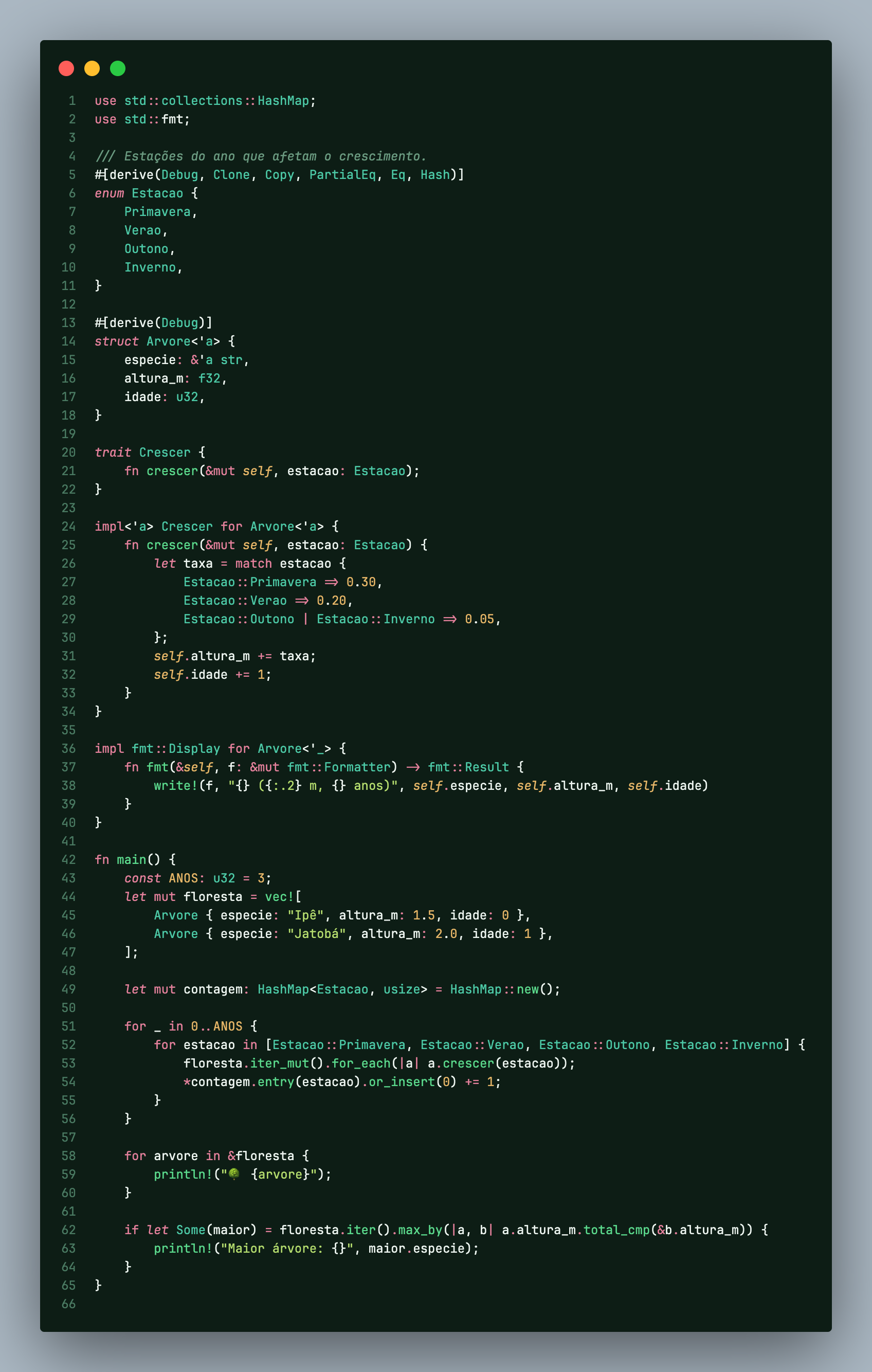Click the value '0.30' in match arm
Screen dimensions: 872x1372
point(361,582)
